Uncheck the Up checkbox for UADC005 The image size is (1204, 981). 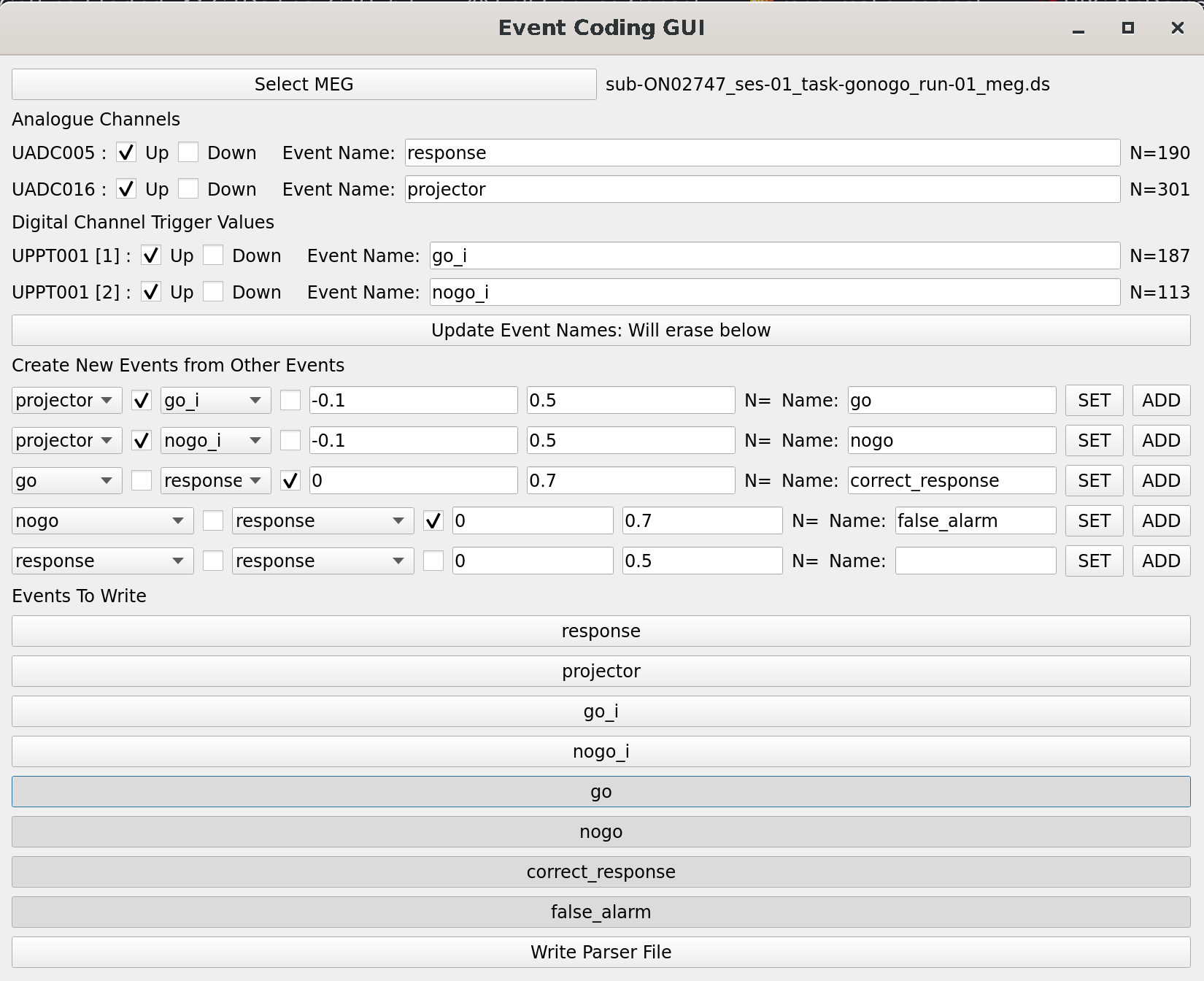(x=126, y=153)
